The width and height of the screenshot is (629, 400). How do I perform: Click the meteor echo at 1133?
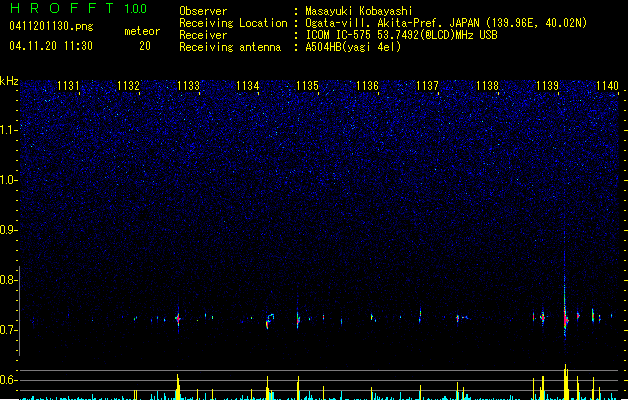point(178,319)
